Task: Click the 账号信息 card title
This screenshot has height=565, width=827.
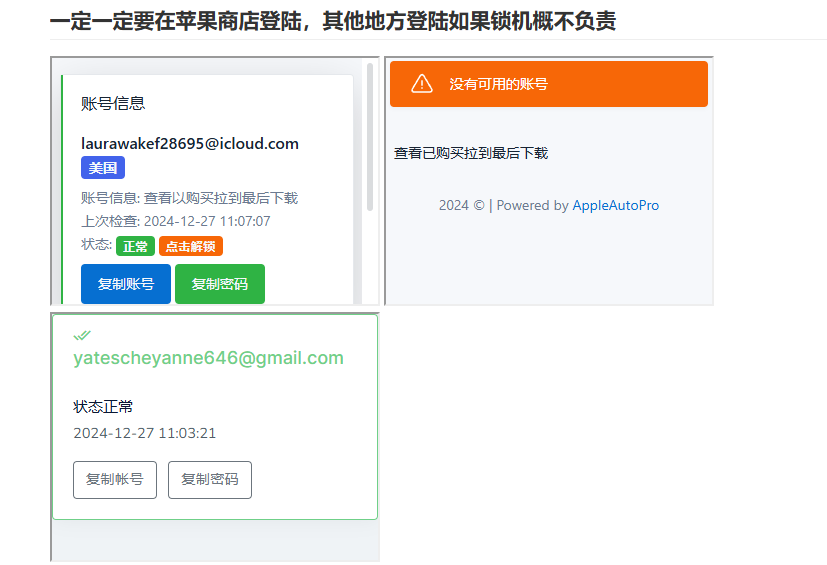Action: 113,103
